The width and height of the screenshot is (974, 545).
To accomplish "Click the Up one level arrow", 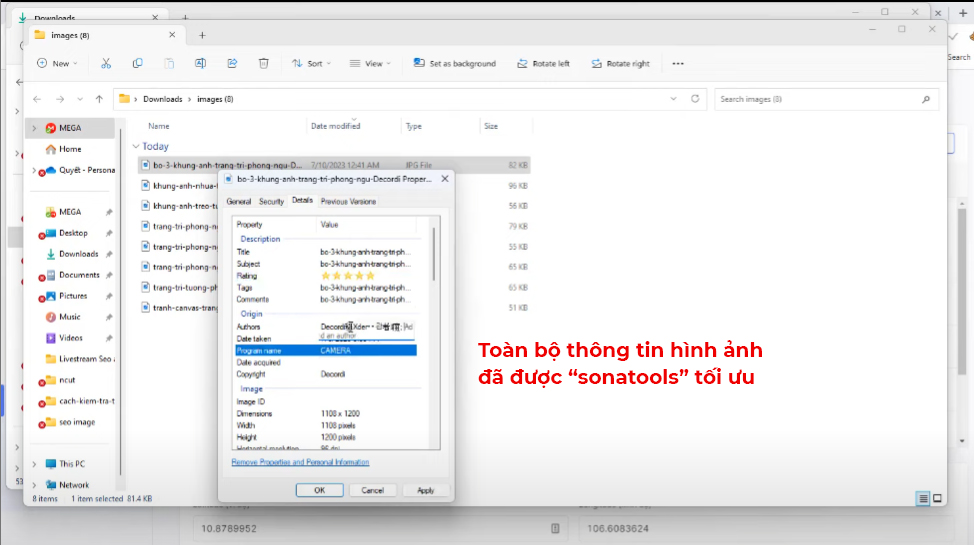I will (99, 99).
